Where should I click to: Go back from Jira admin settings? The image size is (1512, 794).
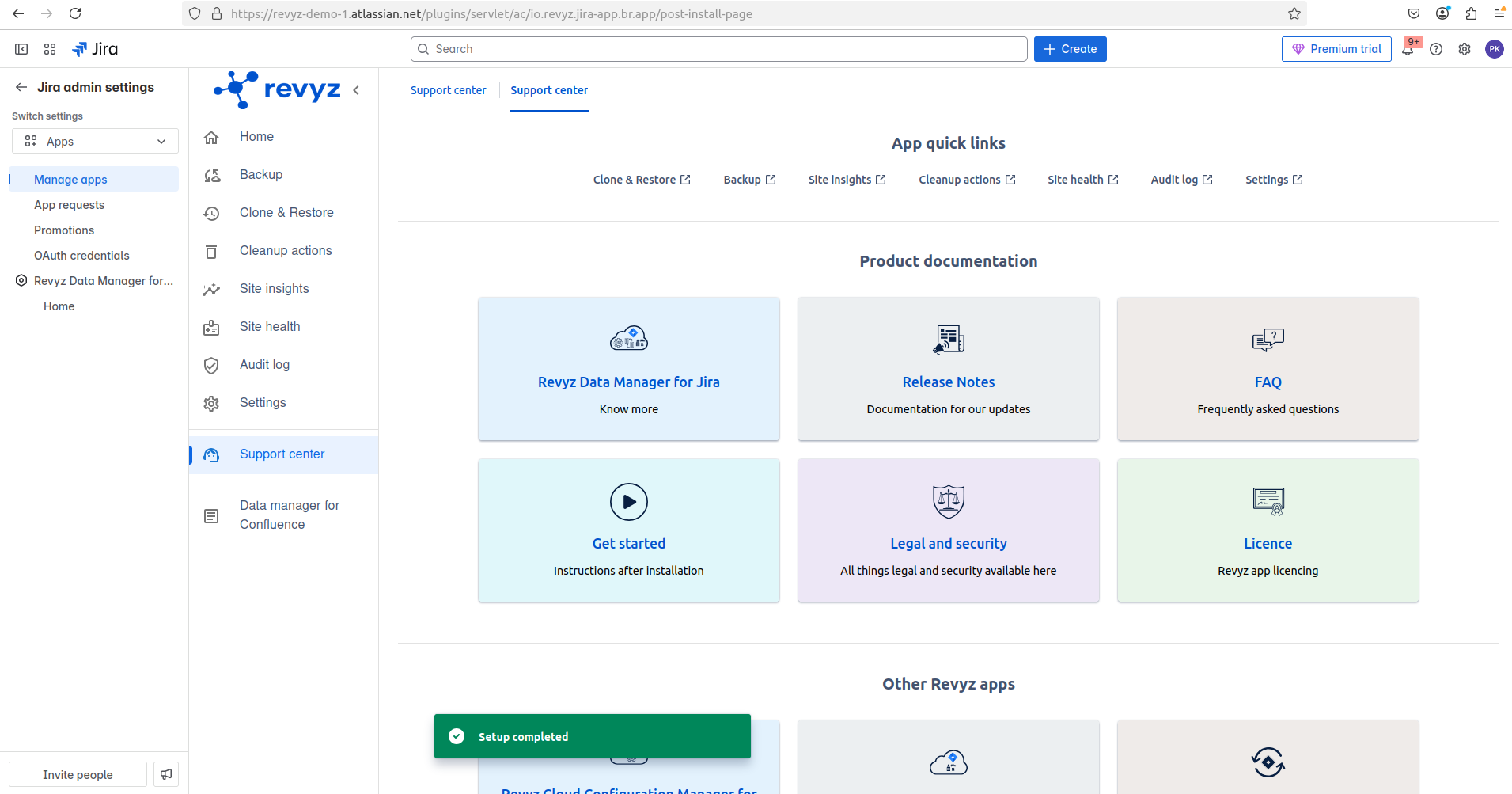(21, 87)
